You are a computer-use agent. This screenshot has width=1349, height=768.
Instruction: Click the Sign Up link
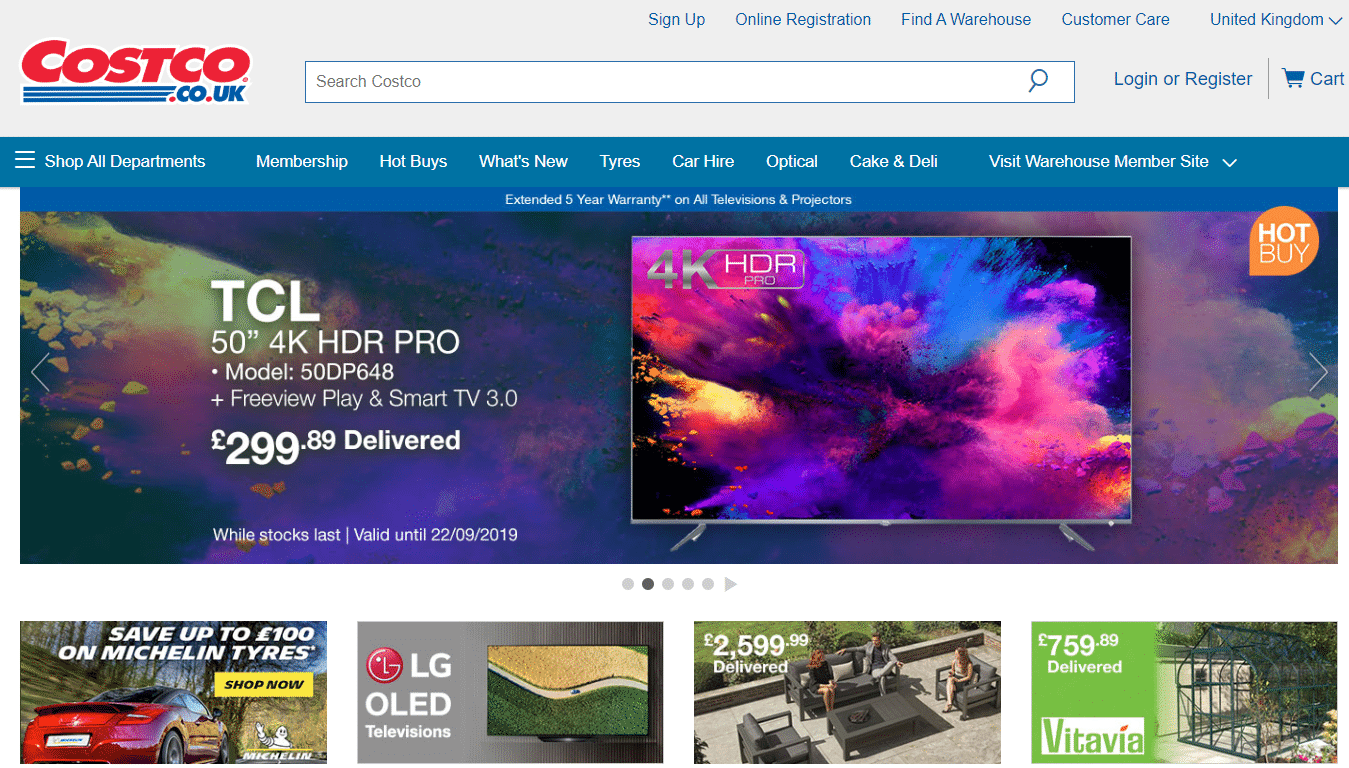point(677,19)
